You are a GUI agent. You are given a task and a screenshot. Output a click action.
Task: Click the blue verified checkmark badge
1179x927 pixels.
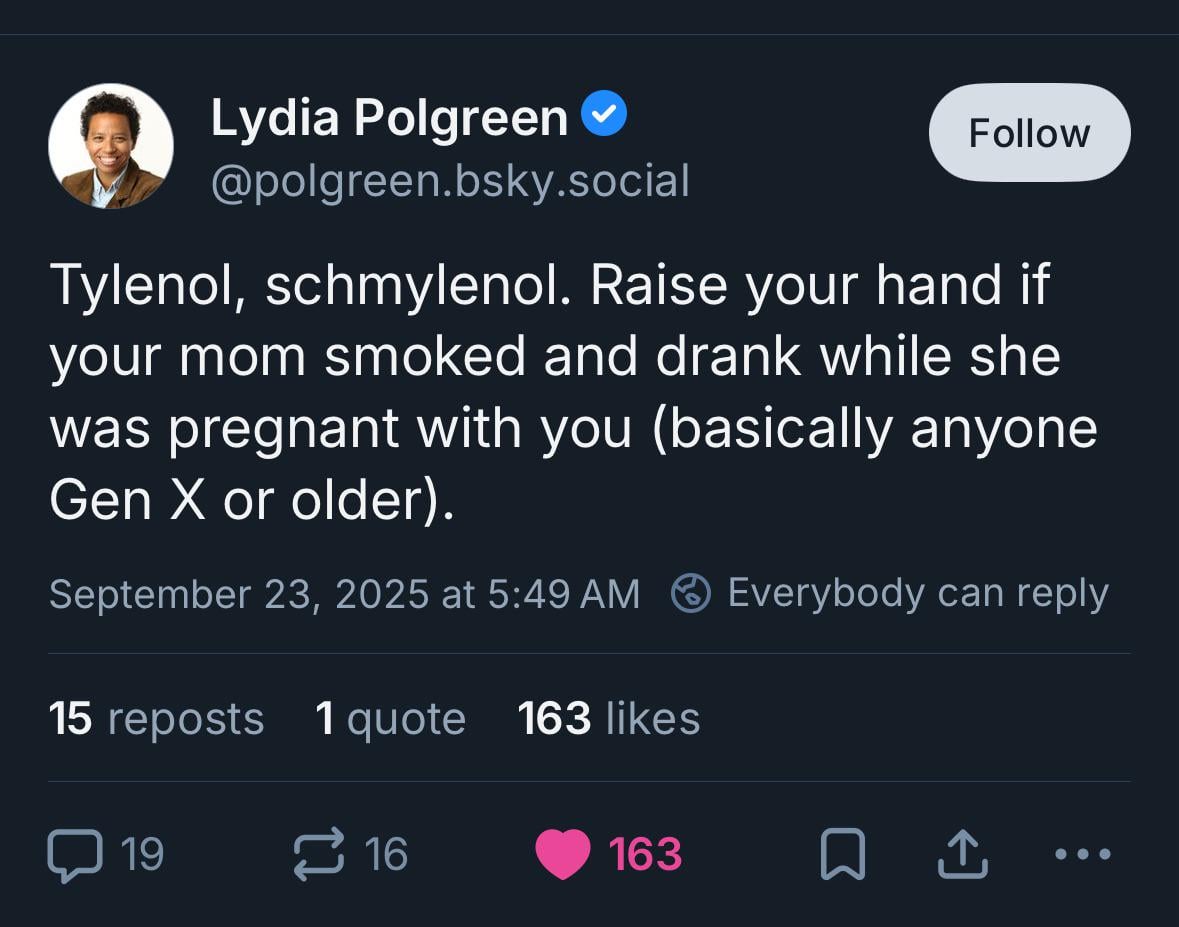pyautogui.click(x=604, y=114)
